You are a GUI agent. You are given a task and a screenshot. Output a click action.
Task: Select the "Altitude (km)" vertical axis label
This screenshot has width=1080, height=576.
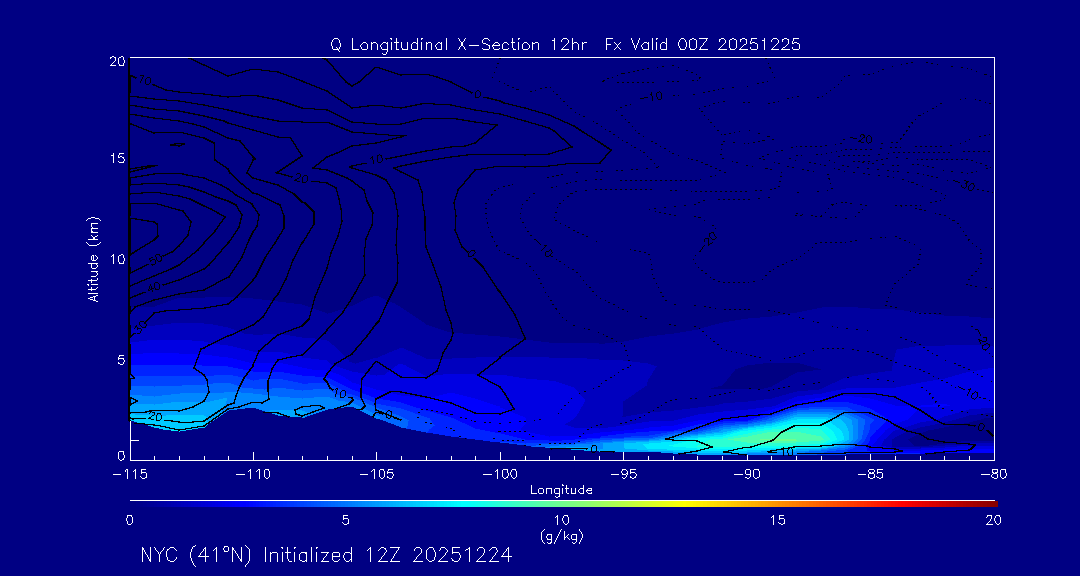[x=93, y=258]
